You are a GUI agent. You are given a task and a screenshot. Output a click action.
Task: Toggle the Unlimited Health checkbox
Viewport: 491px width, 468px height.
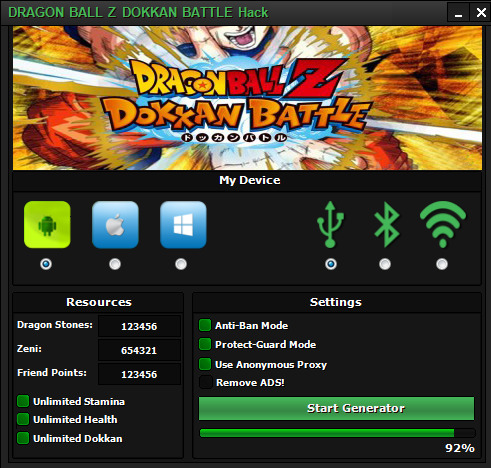(23, 419)
